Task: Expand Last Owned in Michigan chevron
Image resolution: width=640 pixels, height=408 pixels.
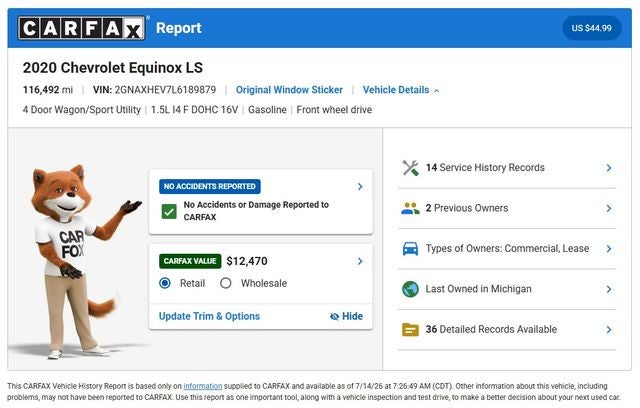Action: tap(609, 289)
